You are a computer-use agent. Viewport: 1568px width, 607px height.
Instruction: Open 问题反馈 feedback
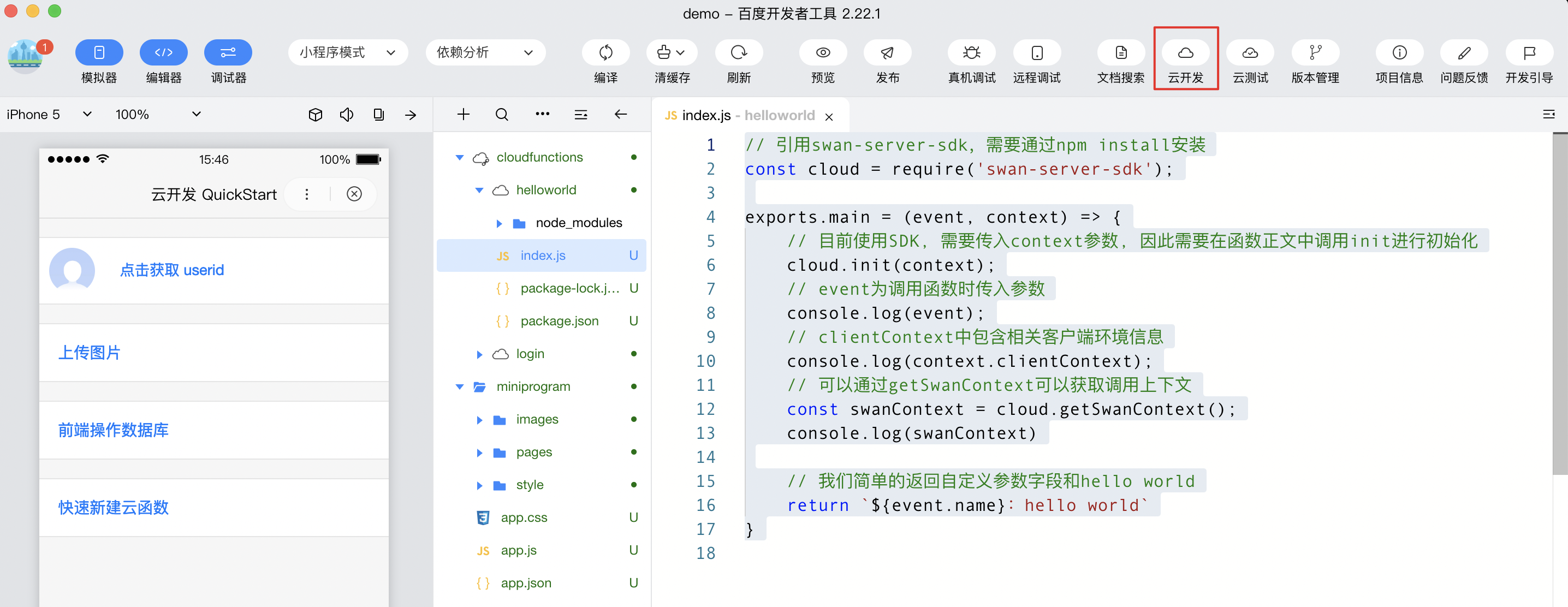point(1464,53)
